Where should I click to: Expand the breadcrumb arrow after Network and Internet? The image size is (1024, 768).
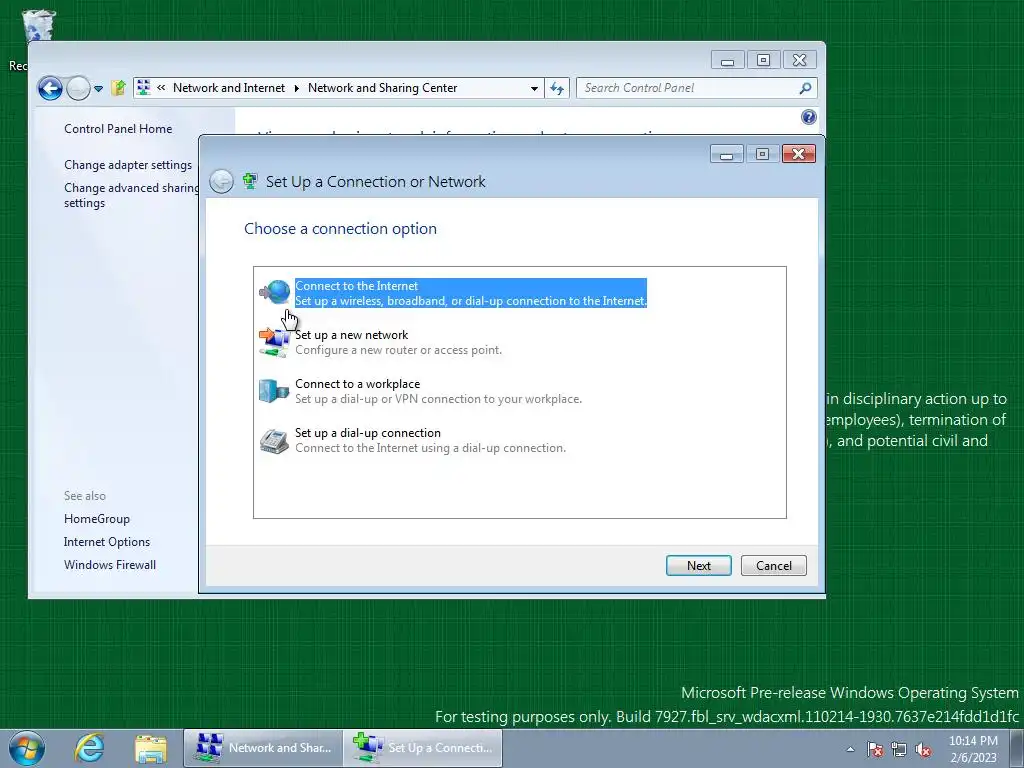(x=296, y=88)
